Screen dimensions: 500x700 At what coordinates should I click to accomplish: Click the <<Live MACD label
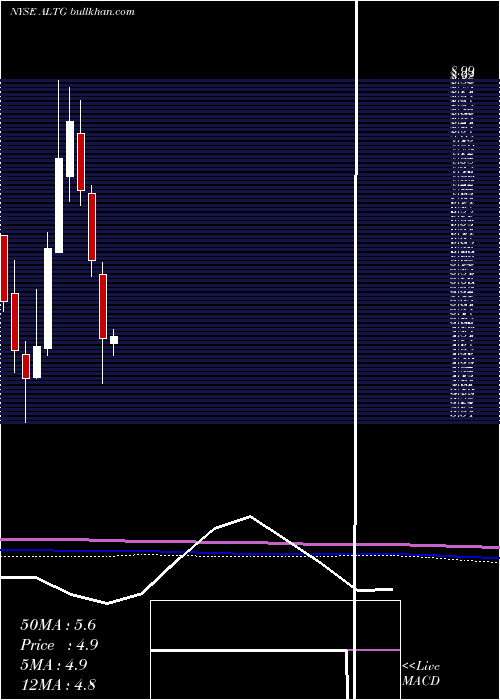point(421,674)
